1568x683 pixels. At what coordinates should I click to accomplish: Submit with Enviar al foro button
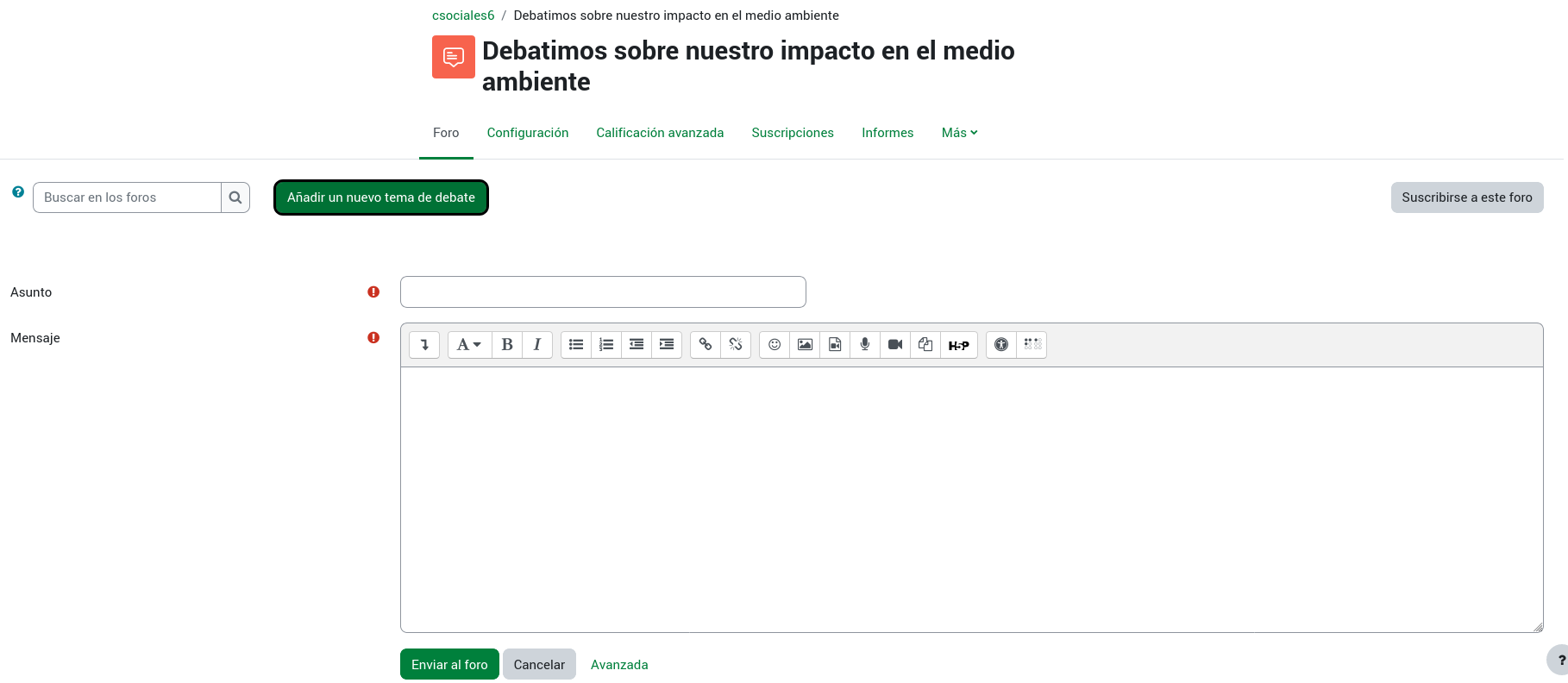[449, 664]
